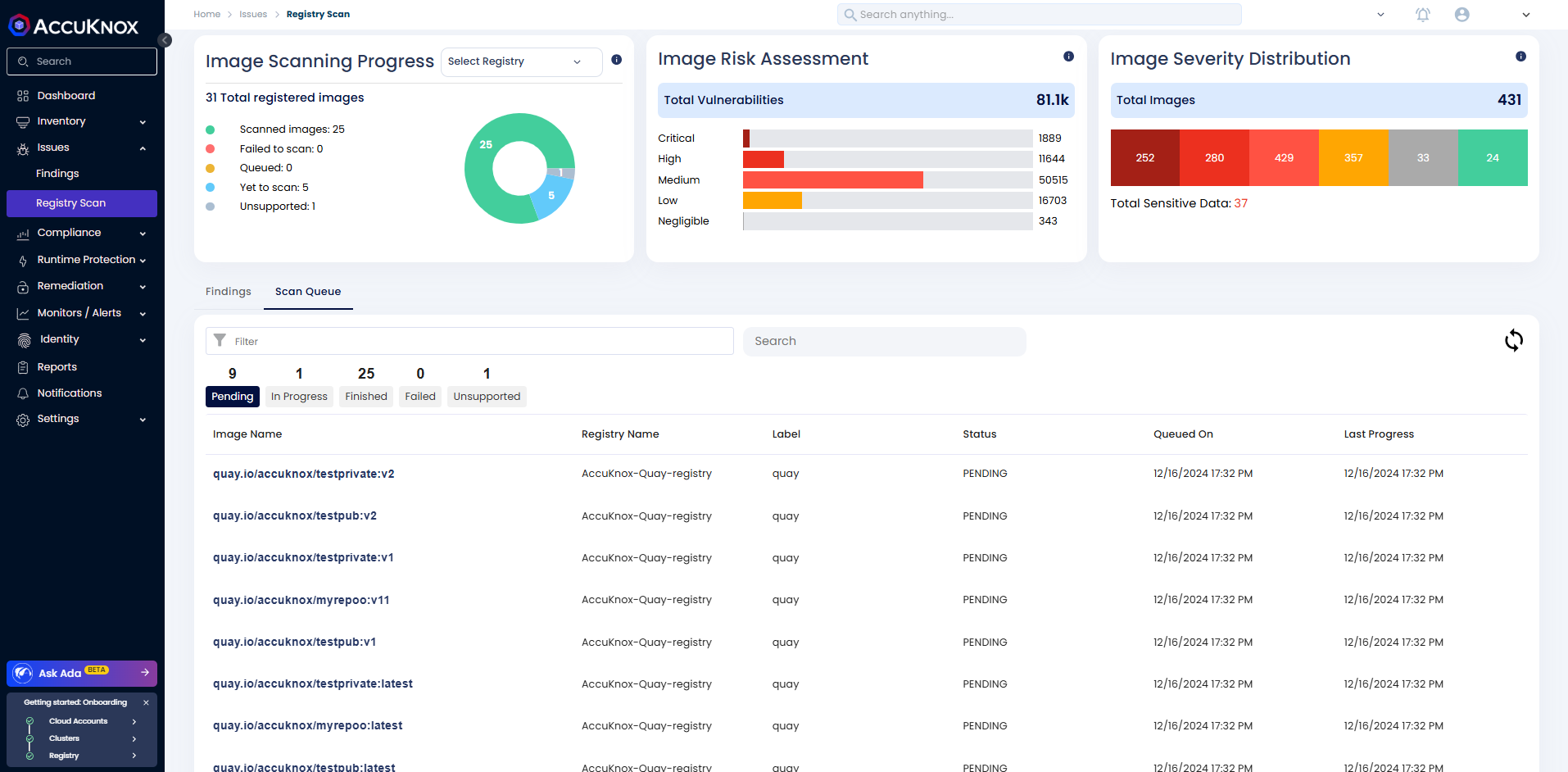Expand the Inventory menu chevron
This screenshot has width=1568, height=772.
[143, 122]
